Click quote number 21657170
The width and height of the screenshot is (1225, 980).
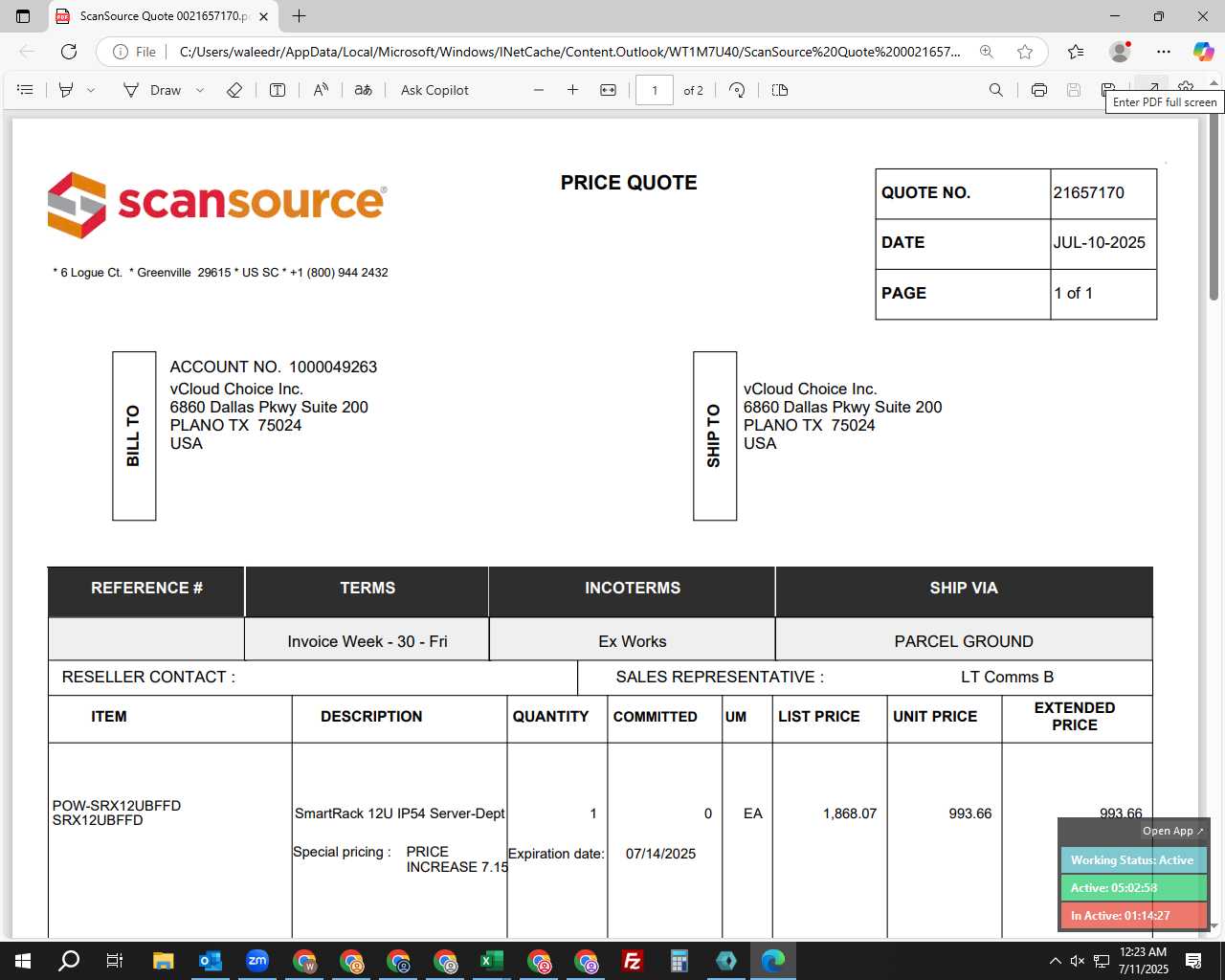(1088, 192)
